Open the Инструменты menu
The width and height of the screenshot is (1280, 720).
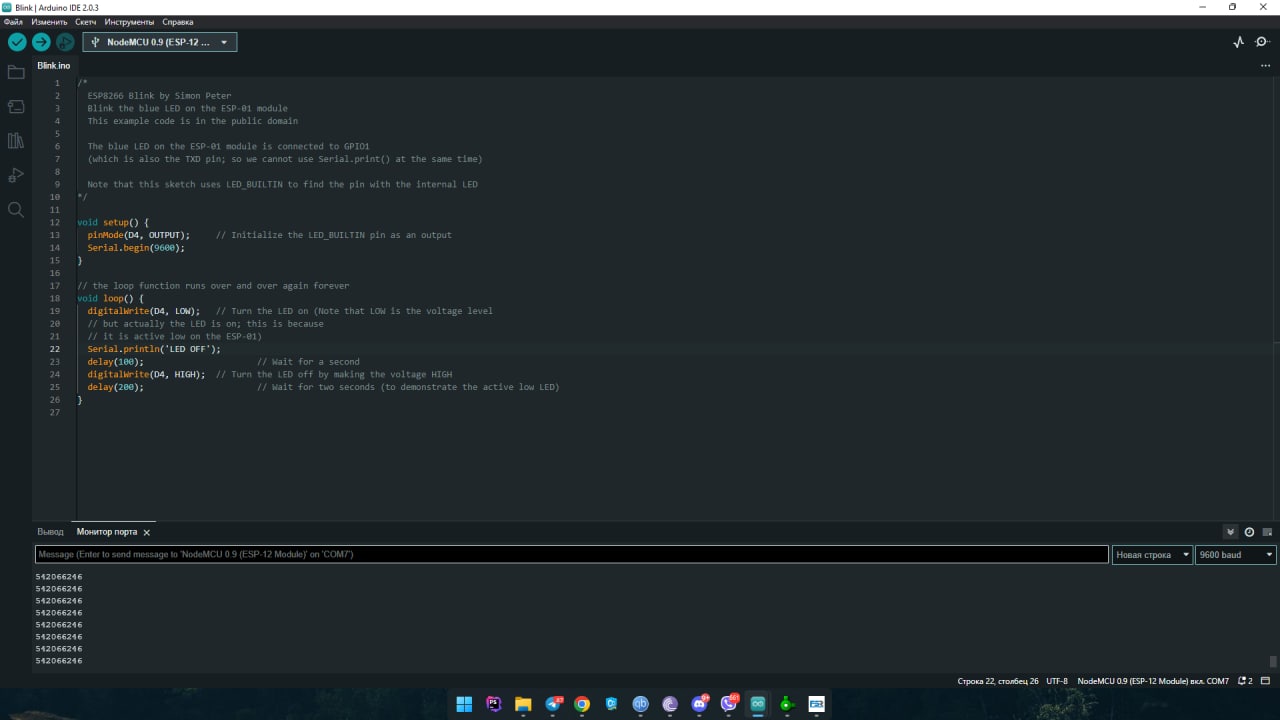[x=129, y=21]
